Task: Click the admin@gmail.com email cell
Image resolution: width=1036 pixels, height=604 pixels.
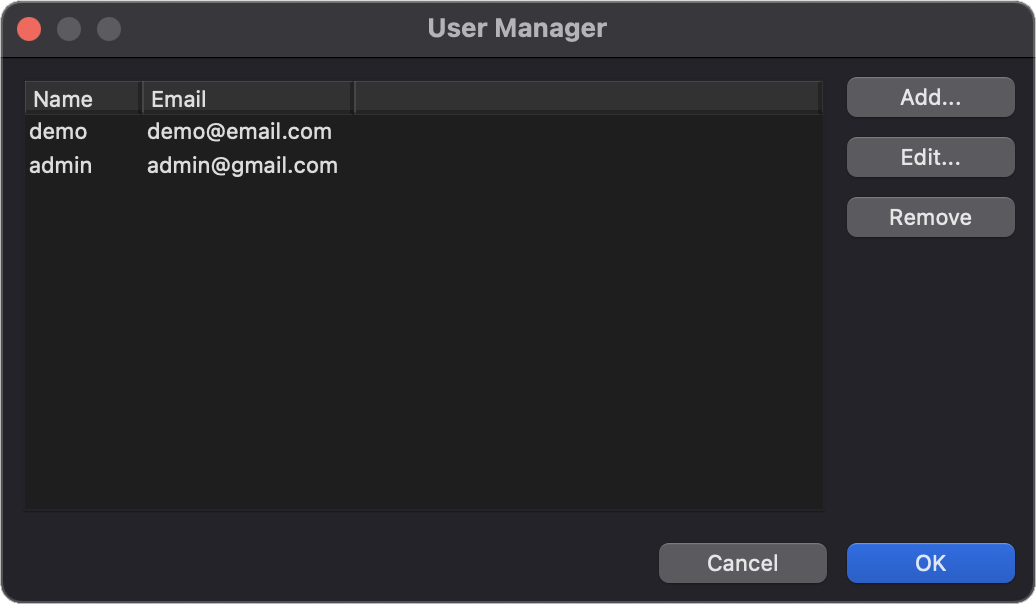Action: 242,165
